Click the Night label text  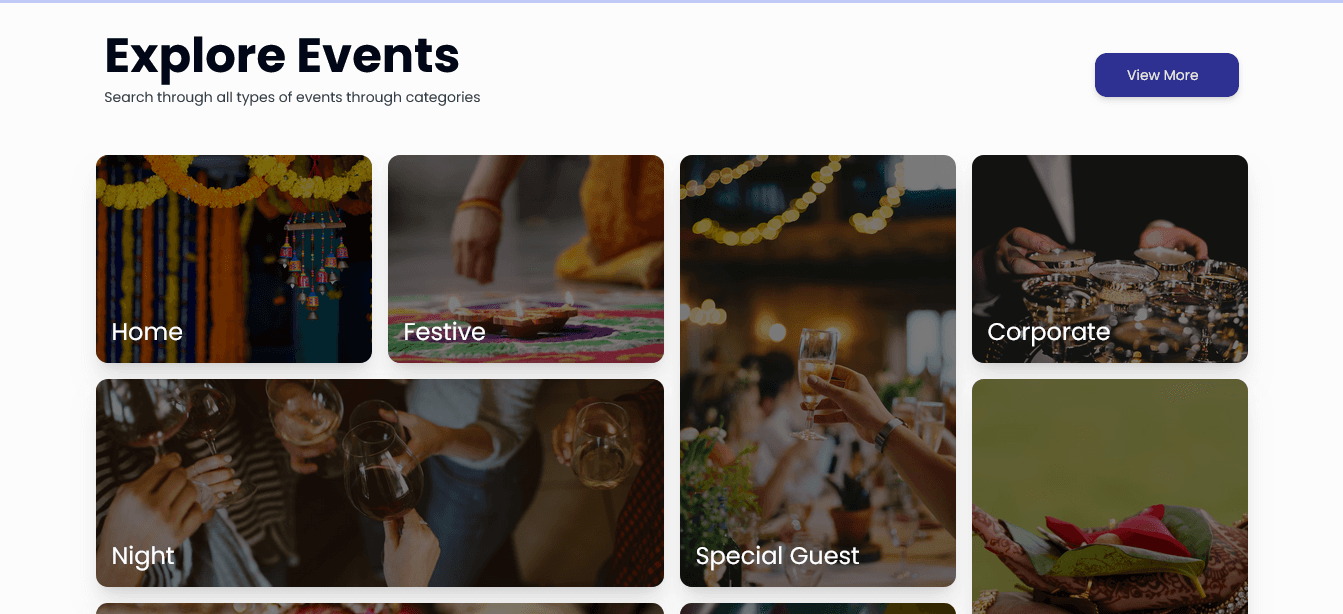(x=142, y=555)
